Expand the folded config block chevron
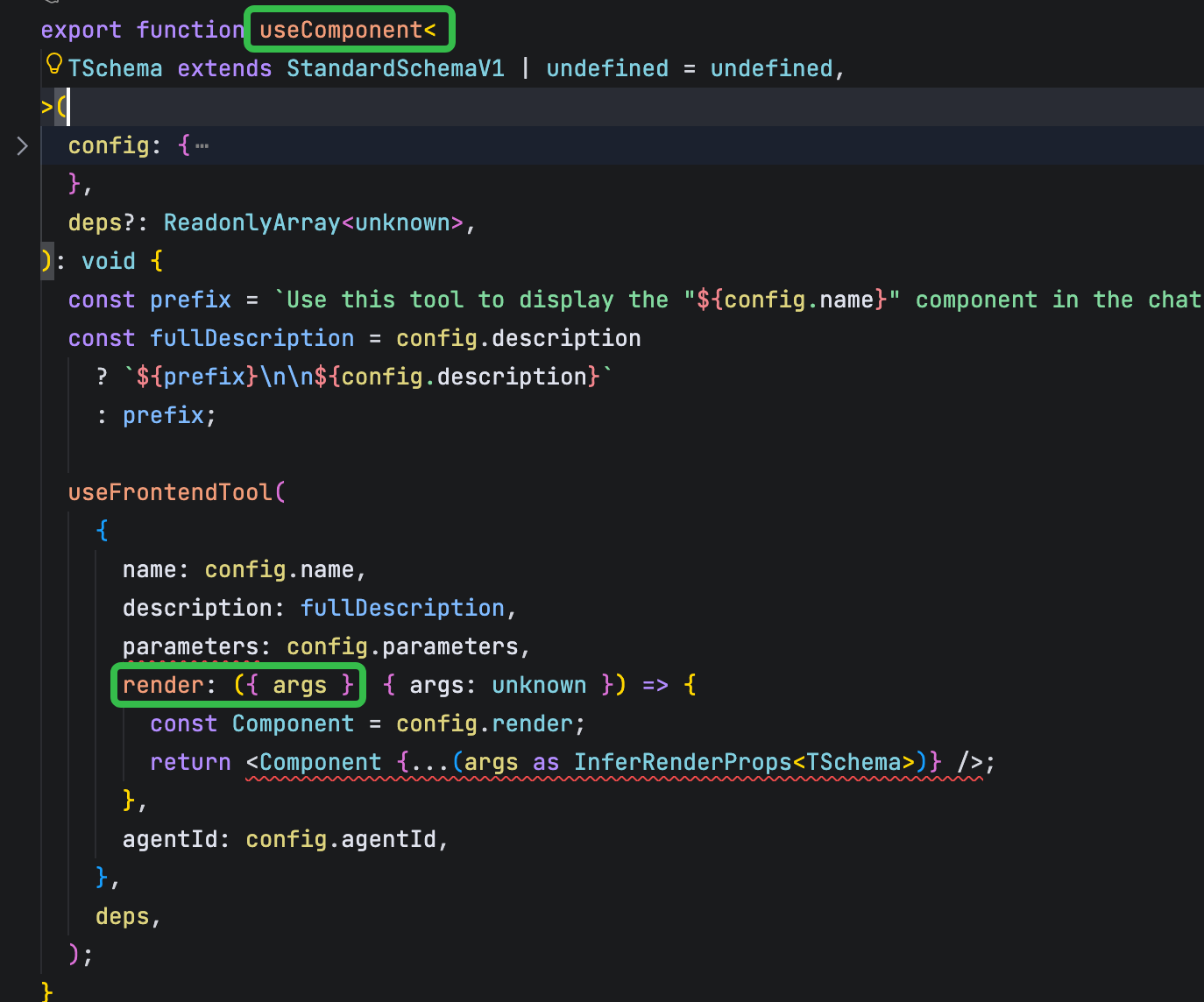This screenshot has width=1204, height=1002. click(23, 145)
